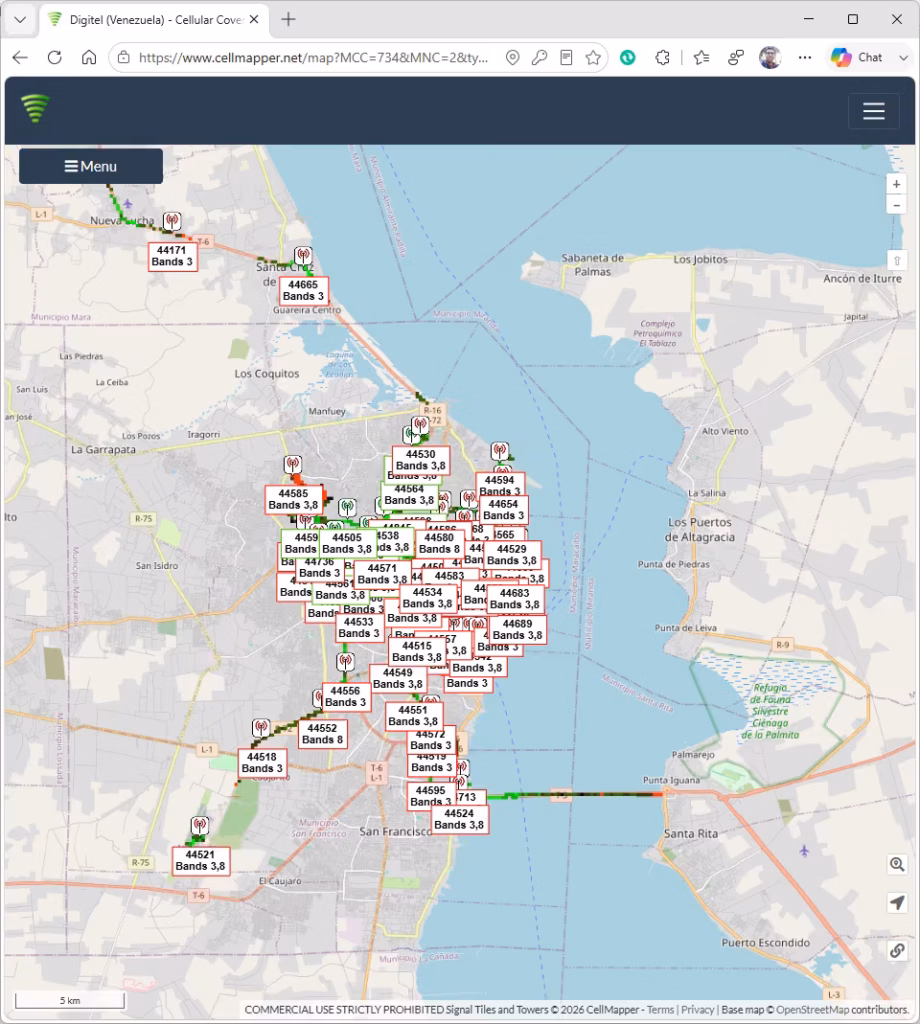The height and width of the screenshot is (1024, 920).
Task: Select tower label 44533 Bands 3
Action: coord(359,628)
